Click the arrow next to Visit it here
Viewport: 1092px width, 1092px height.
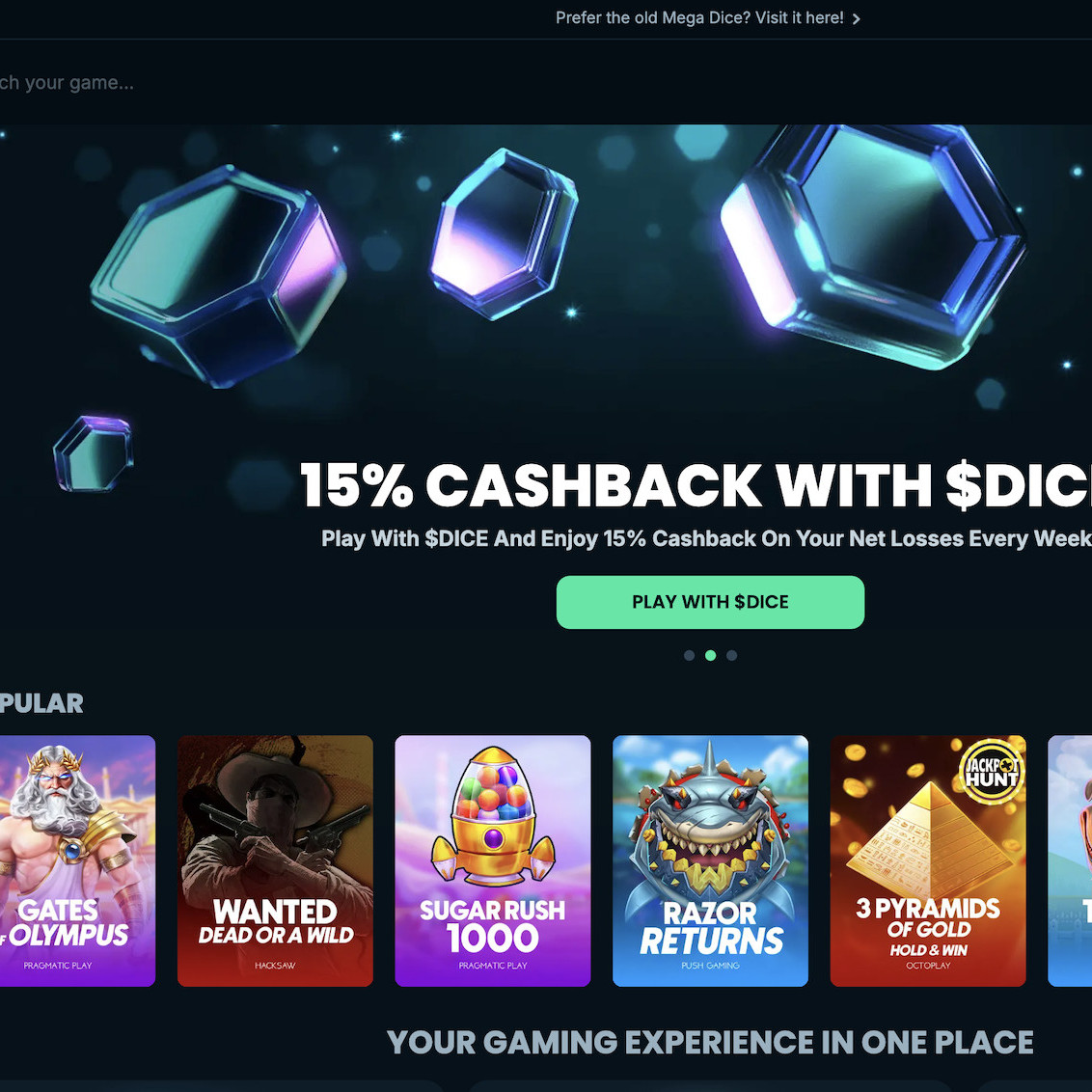857,18
